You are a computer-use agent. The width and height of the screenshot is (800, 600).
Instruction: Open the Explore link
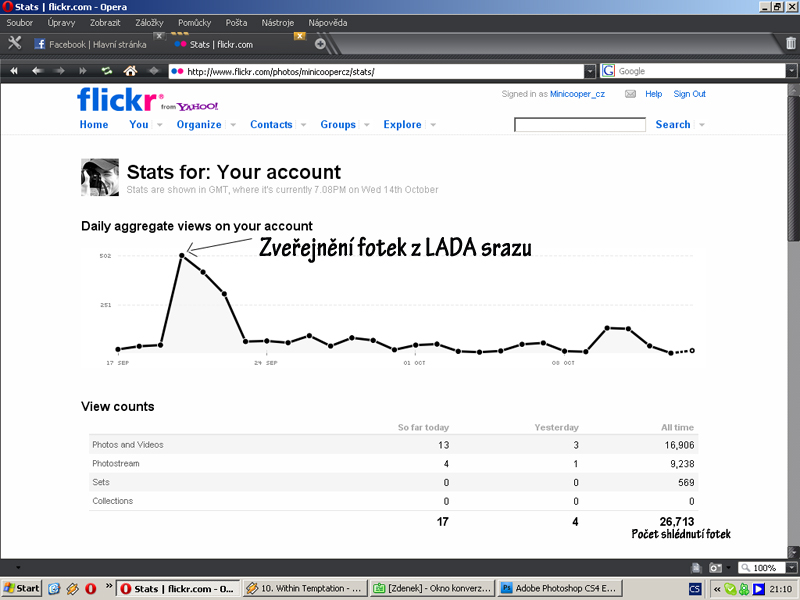point(402,125)
